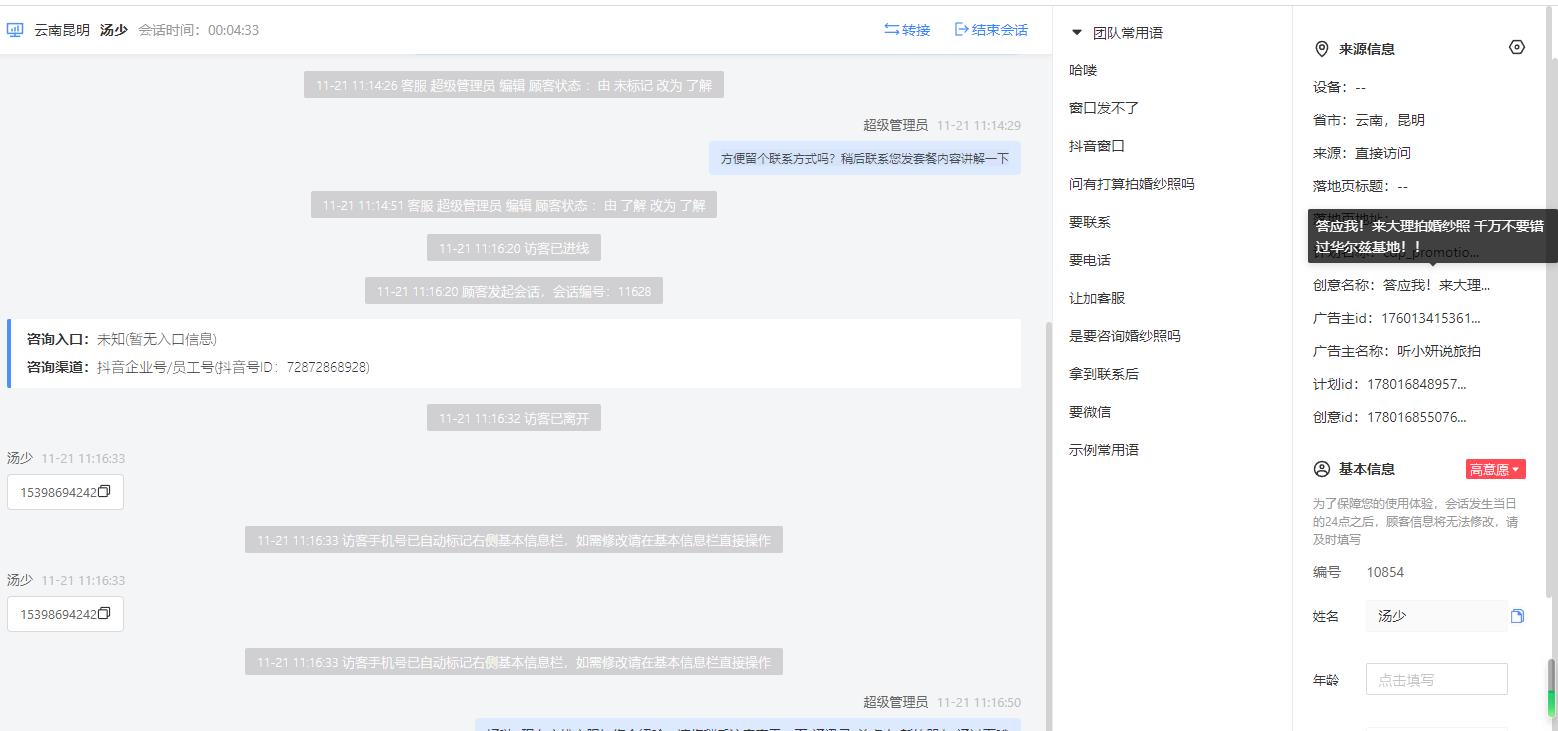Click 计划id value 178016848957...

click(1416, 385)
